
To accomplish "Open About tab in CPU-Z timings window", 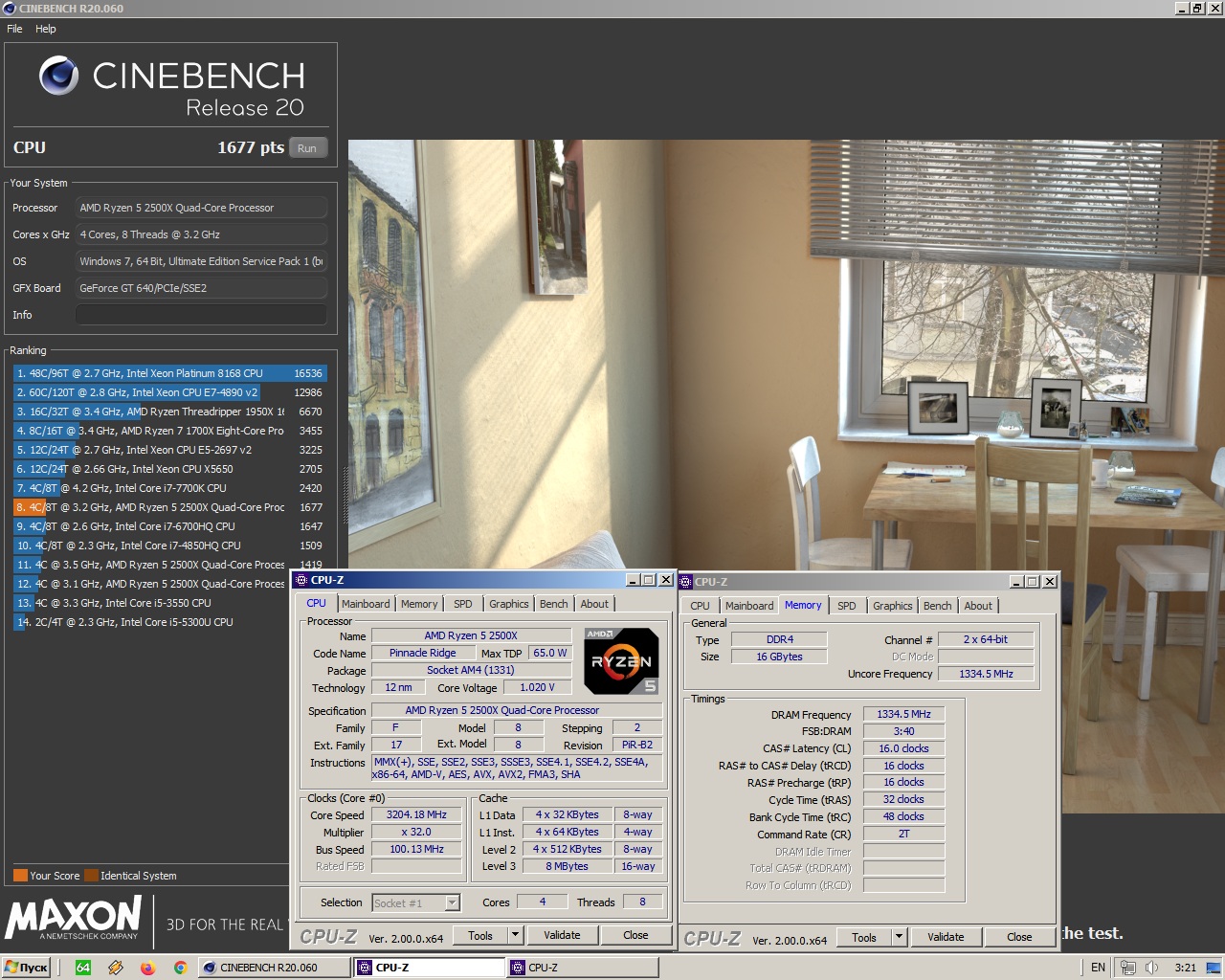I will [x=978, y=606].
